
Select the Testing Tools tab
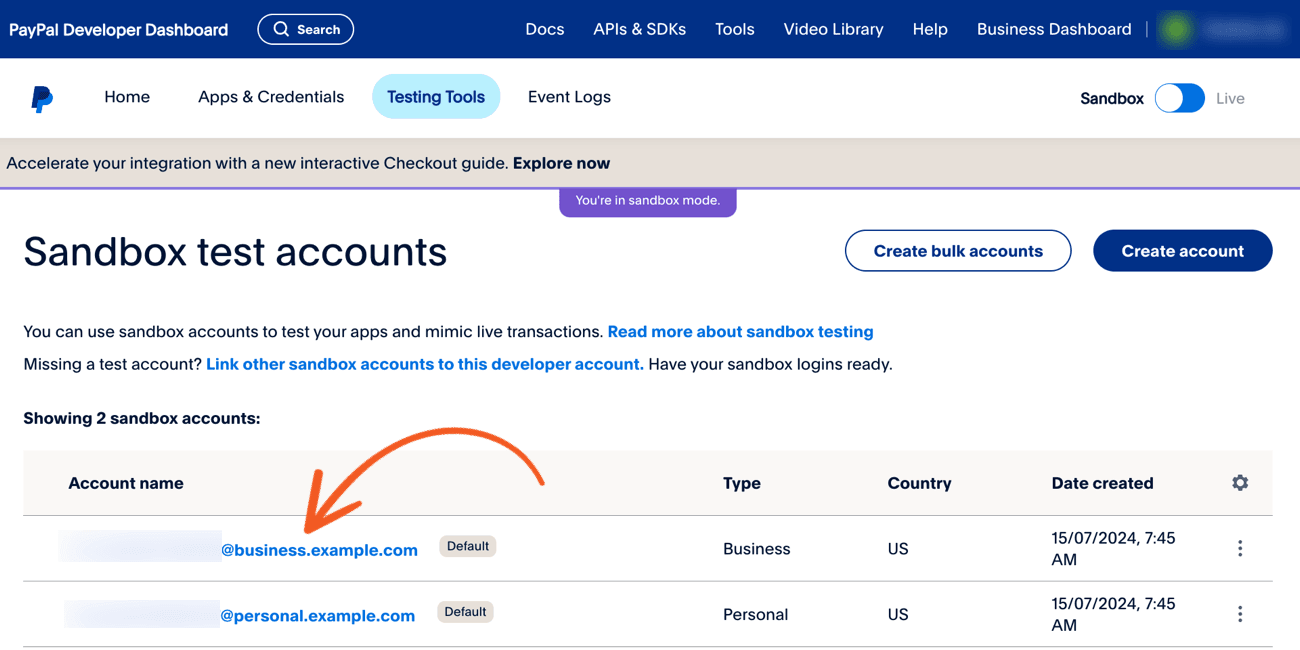[436, 97]
